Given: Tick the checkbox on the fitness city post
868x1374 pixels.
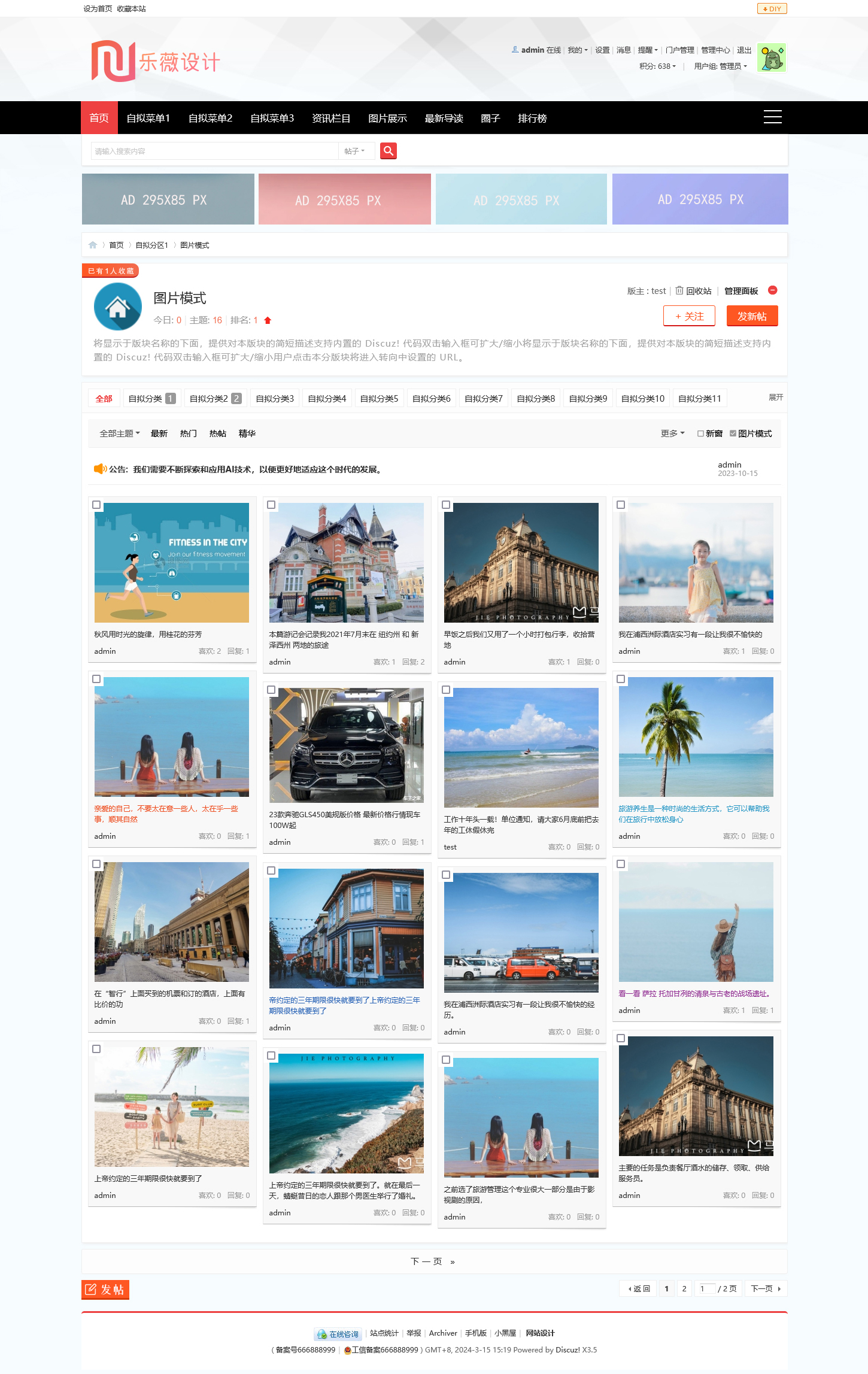Looking at the screenshot, I should [x=96, y=505].
